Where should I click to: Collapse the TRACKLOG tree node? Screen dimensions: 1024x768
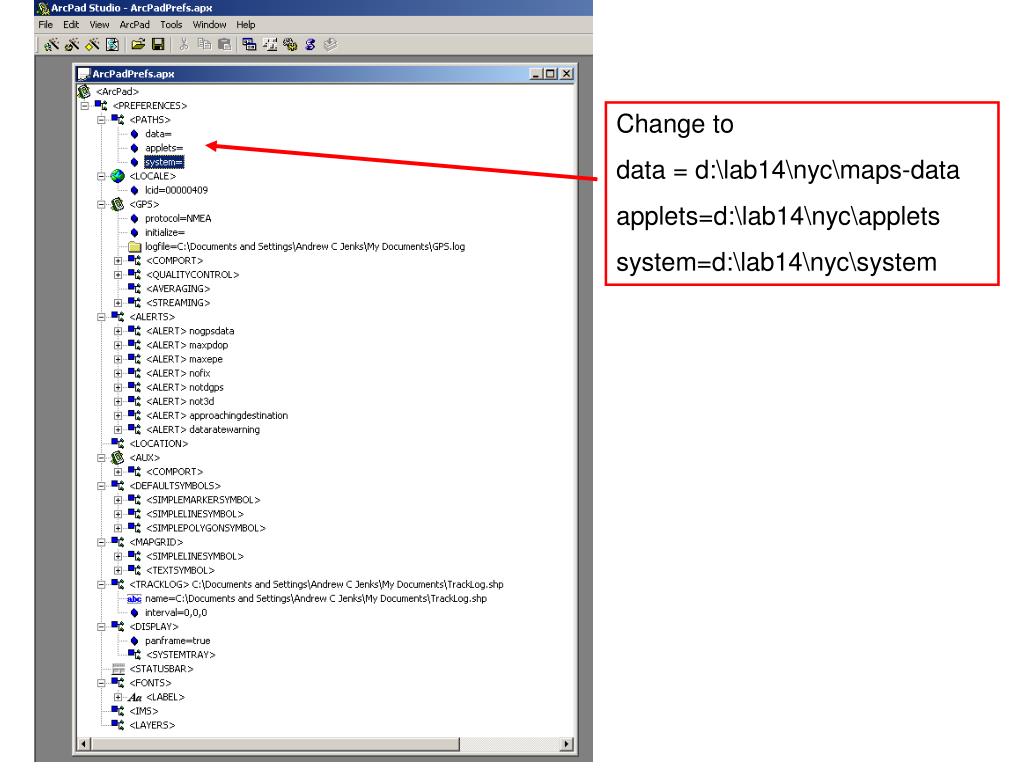(x=101, y=584)
